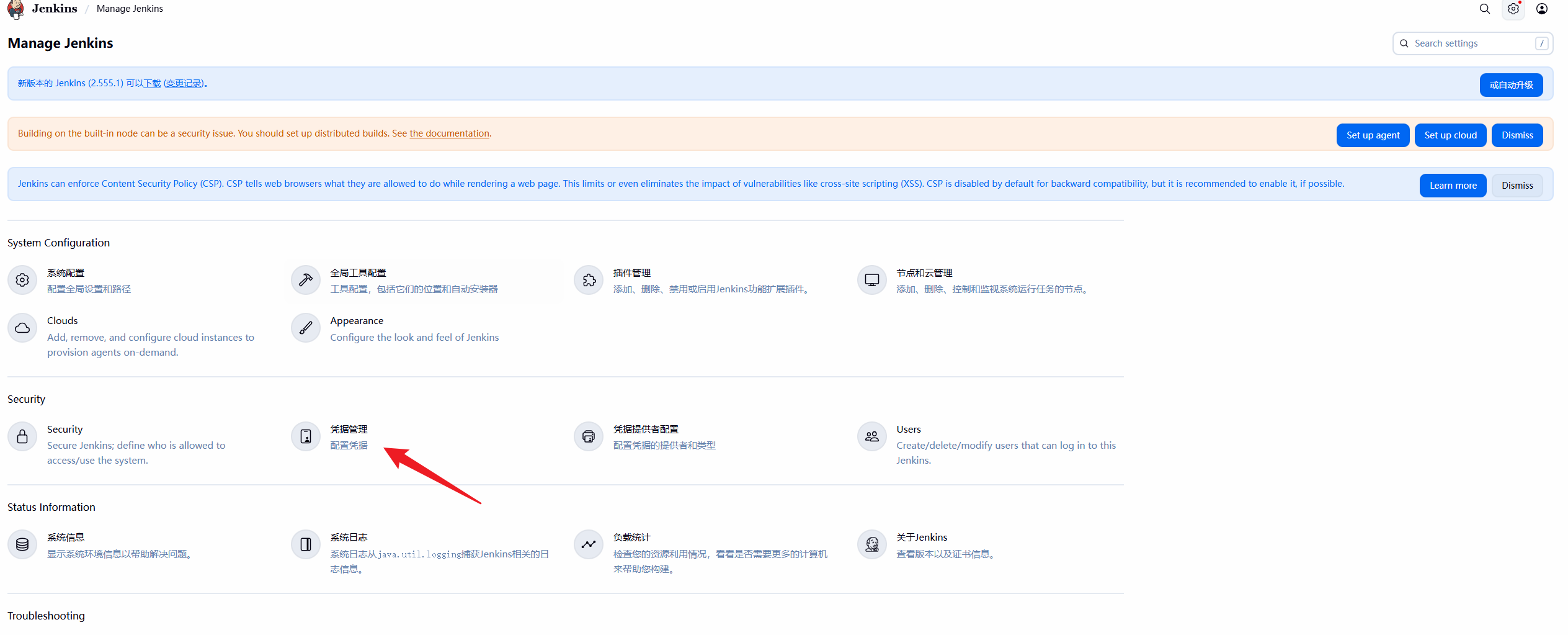This screenshot has width=1568, height=635.
Task: Click the Manage Jenkins breadcrumb
Action: [130, 9]
